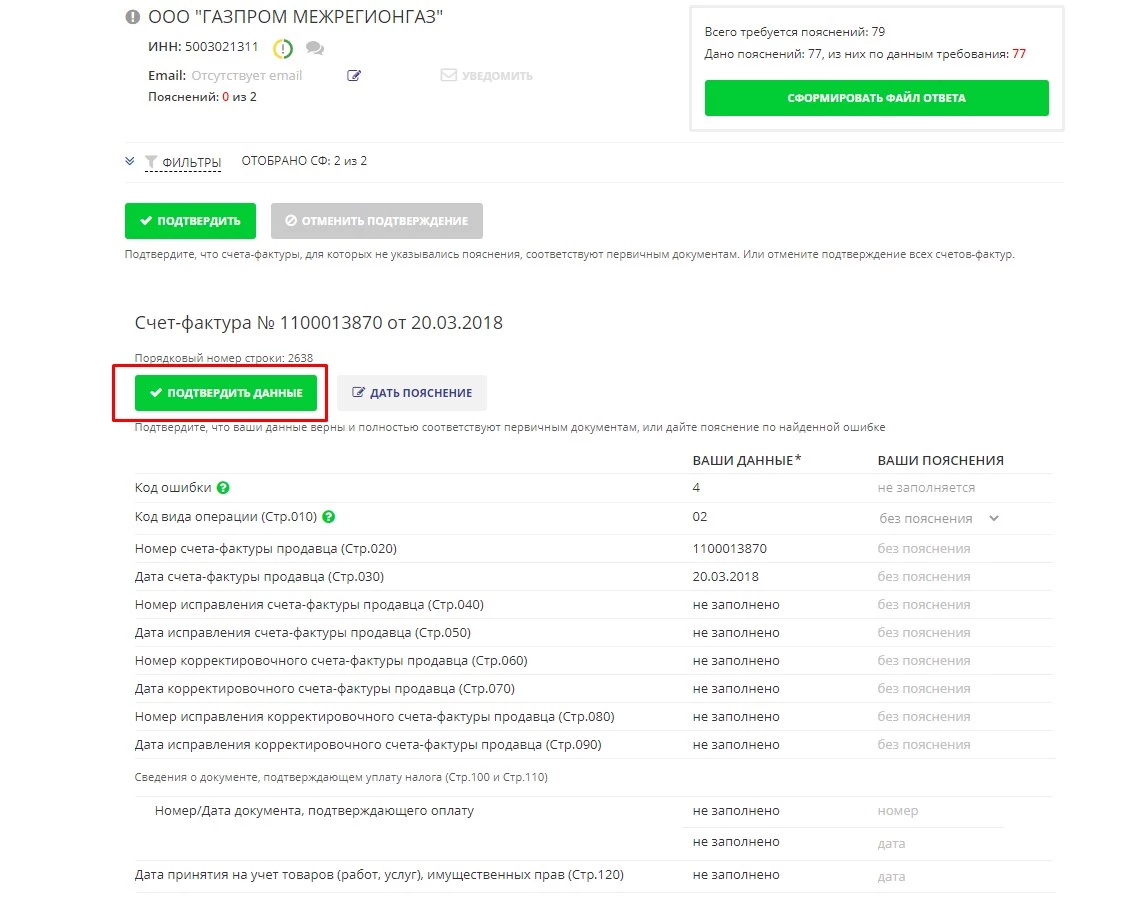
Task: Open the ФИЛЬТРЫ filter panel
Action: click(191, 162)
